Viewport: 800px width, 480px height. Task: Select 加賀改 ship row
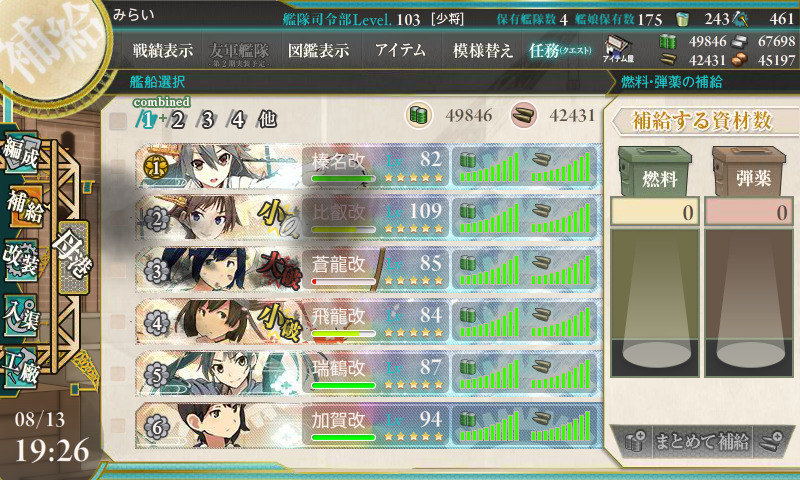point(367,426)
